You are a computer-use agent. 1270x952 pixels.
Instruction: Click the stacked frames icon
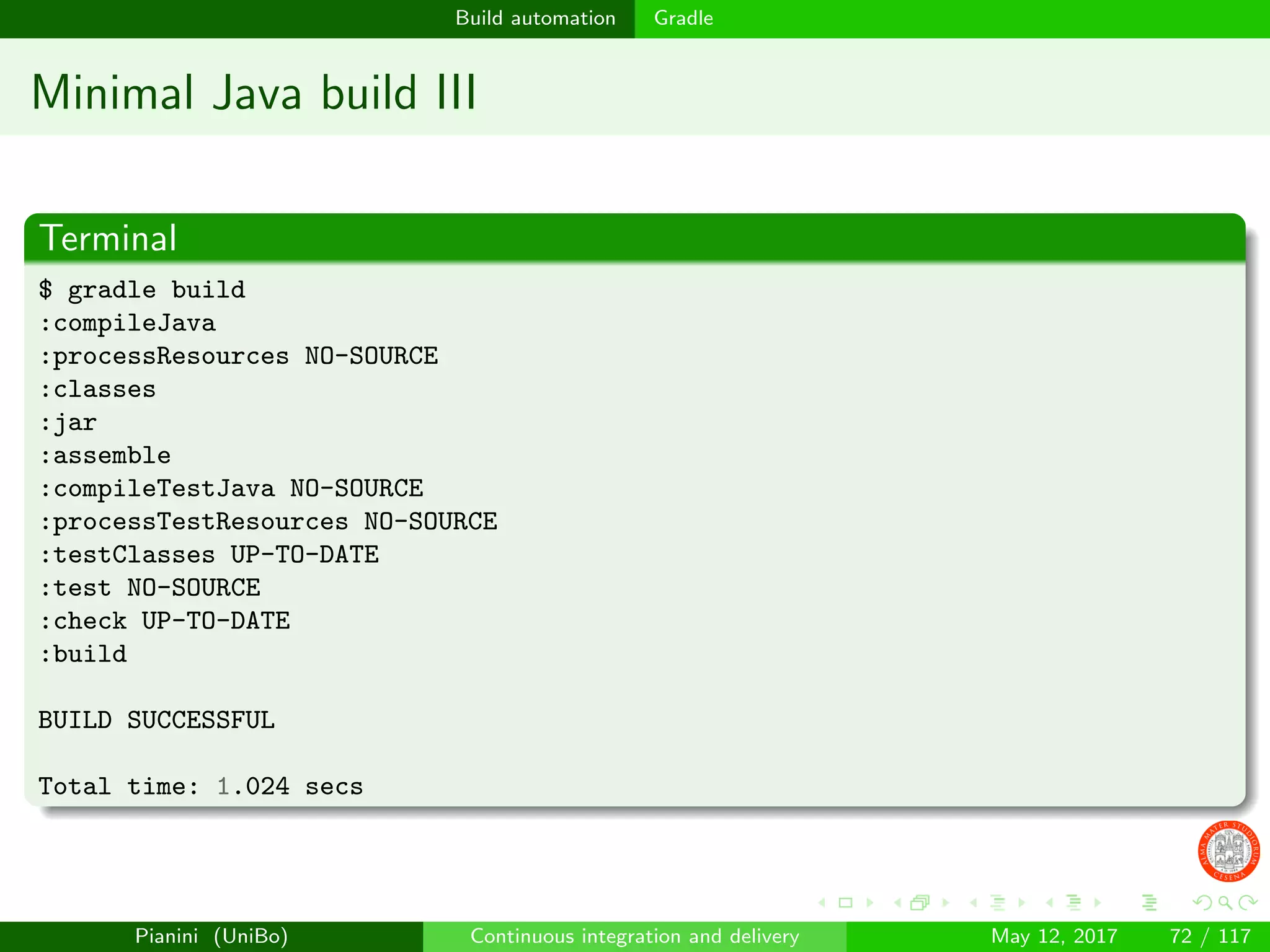920,903
